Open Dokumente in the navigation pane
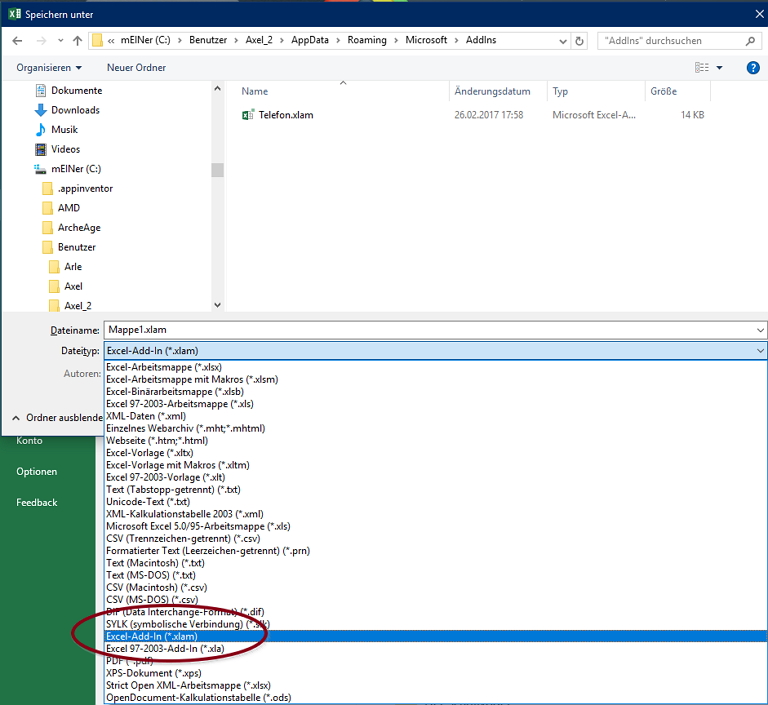Image resolution: width=768 pixels, height=705 pixels. point(77,91)
